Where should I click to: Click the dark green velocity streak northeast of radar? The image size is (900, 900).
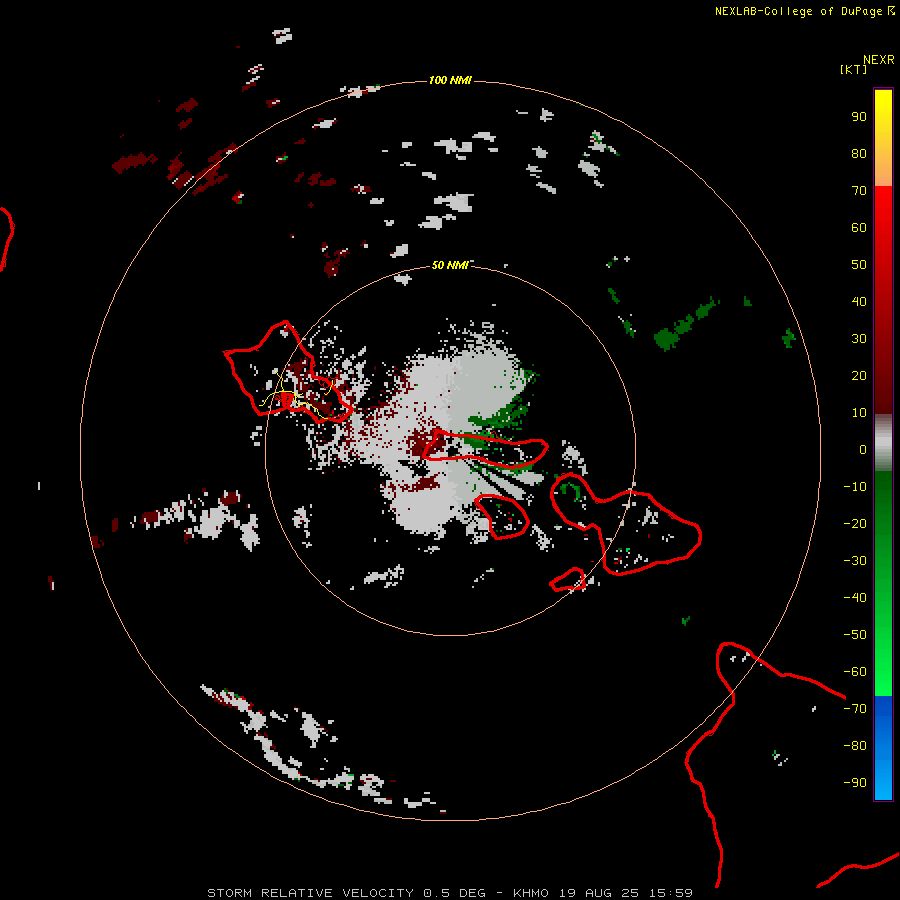(x=686, y=323)
